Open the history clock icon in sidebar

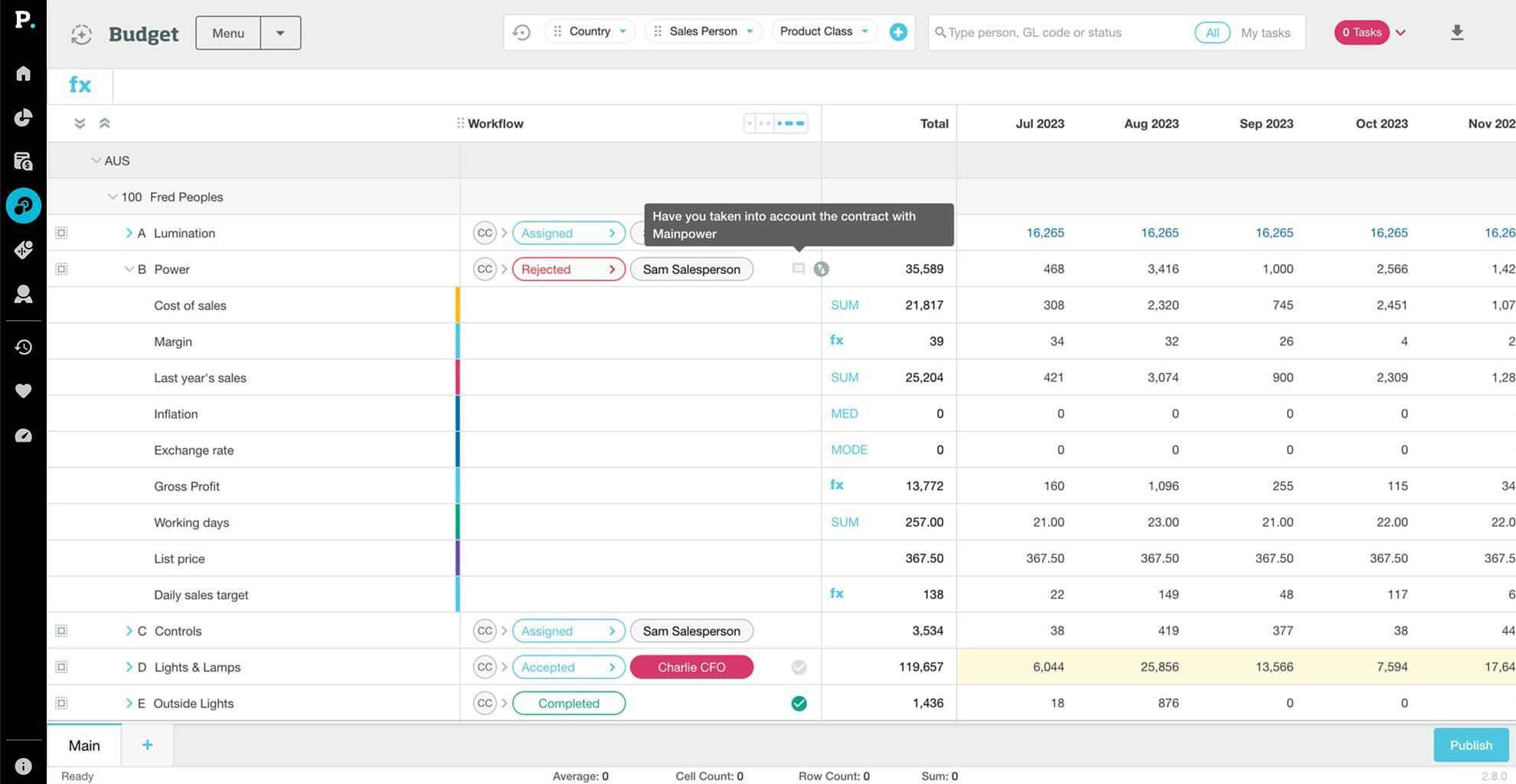point(23,347)
